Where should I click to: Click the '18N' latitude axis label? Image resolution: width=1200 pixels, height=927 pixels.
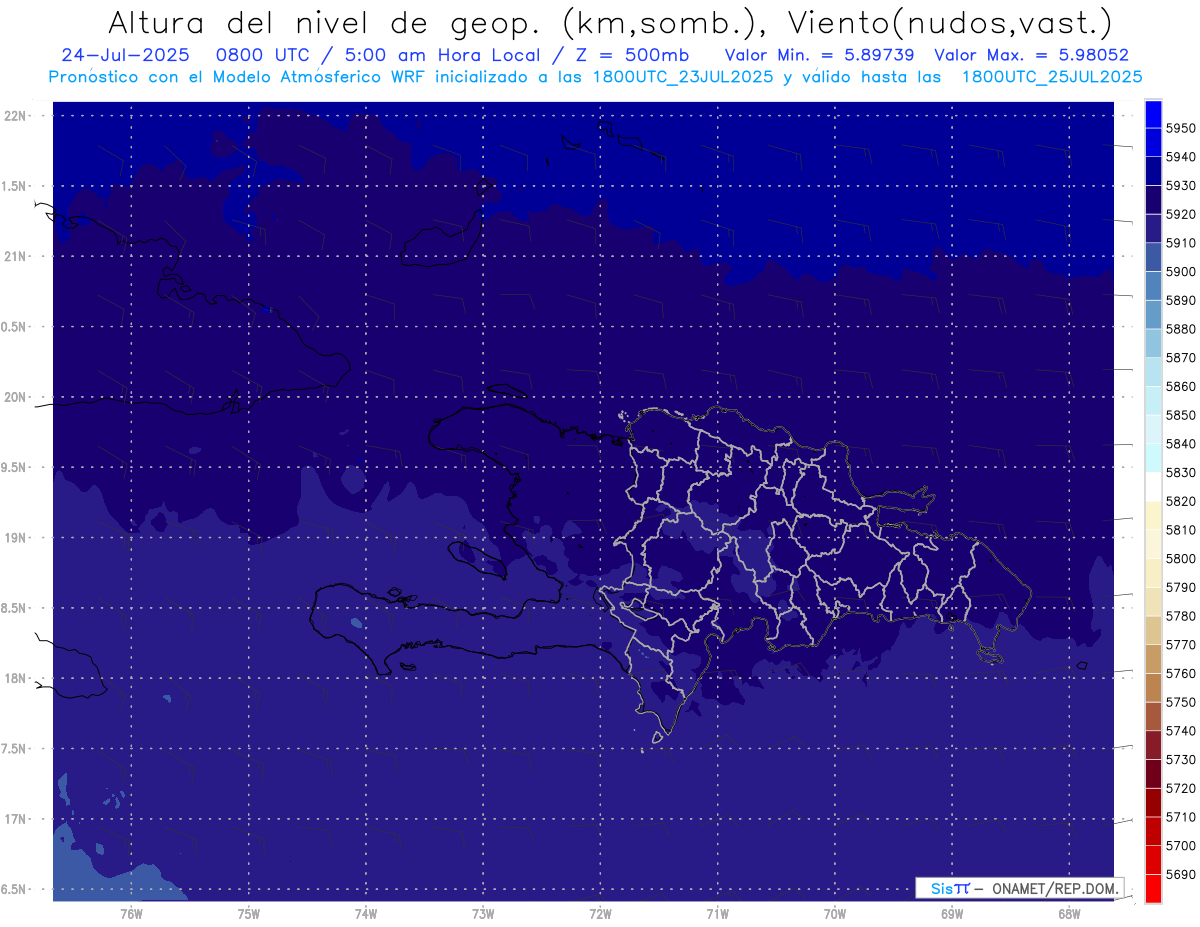tap(15, 678)
